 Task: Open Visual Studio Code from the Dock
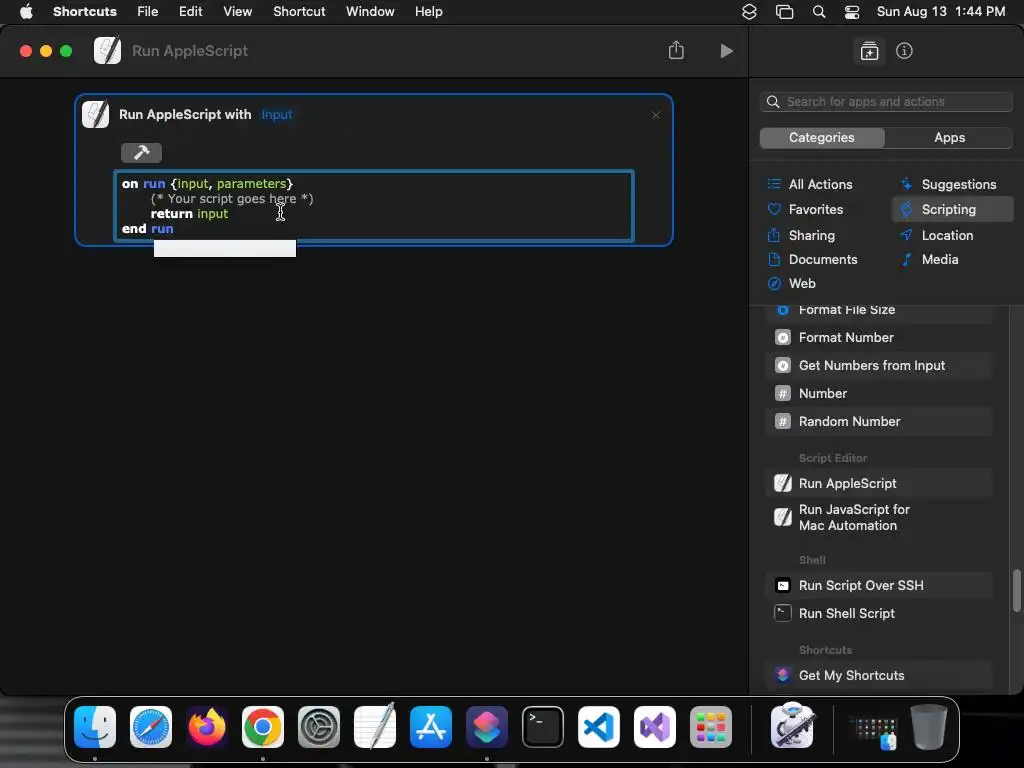click(x=599, y=727)
